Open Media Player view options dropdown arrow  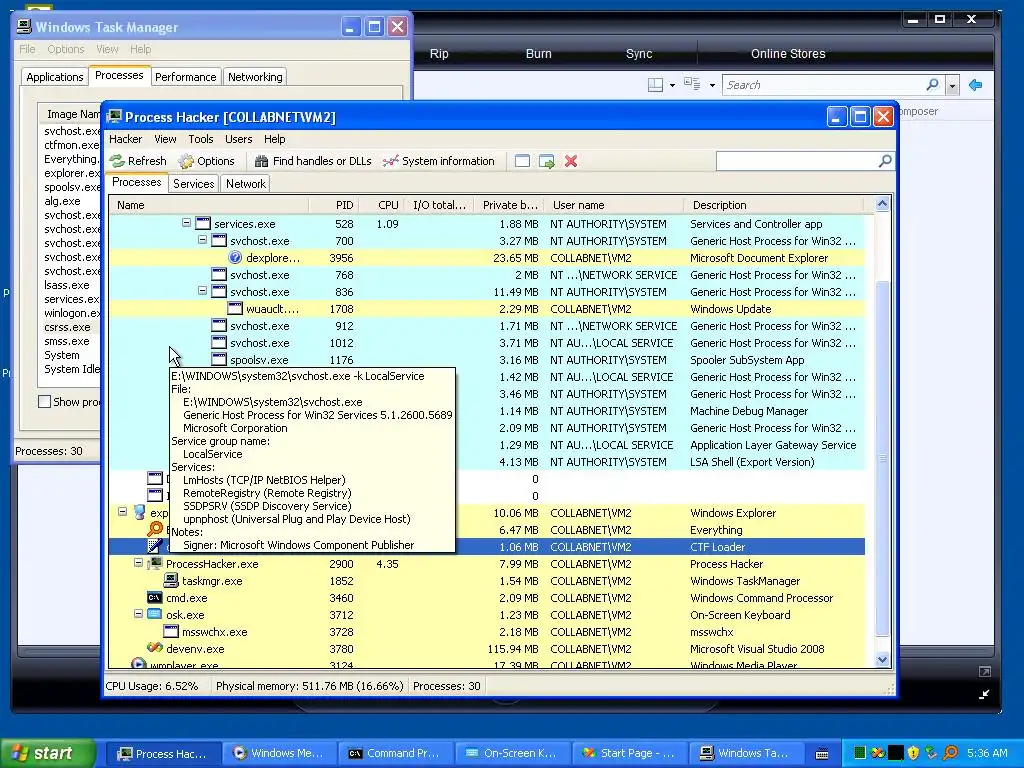pyautogui.click(x=712, y=86)
